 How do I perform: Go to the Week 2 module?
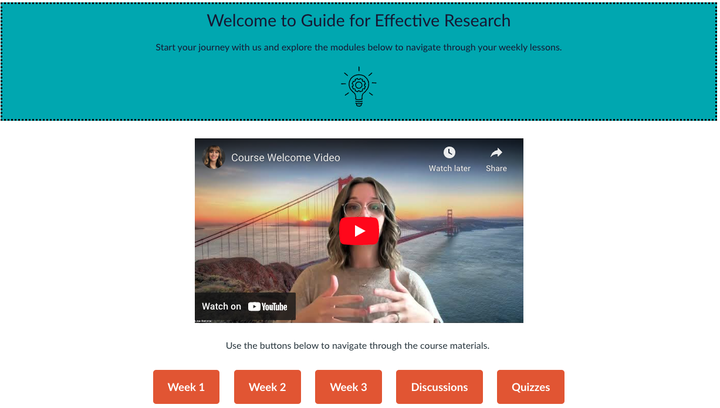click(x=267, y=387)
